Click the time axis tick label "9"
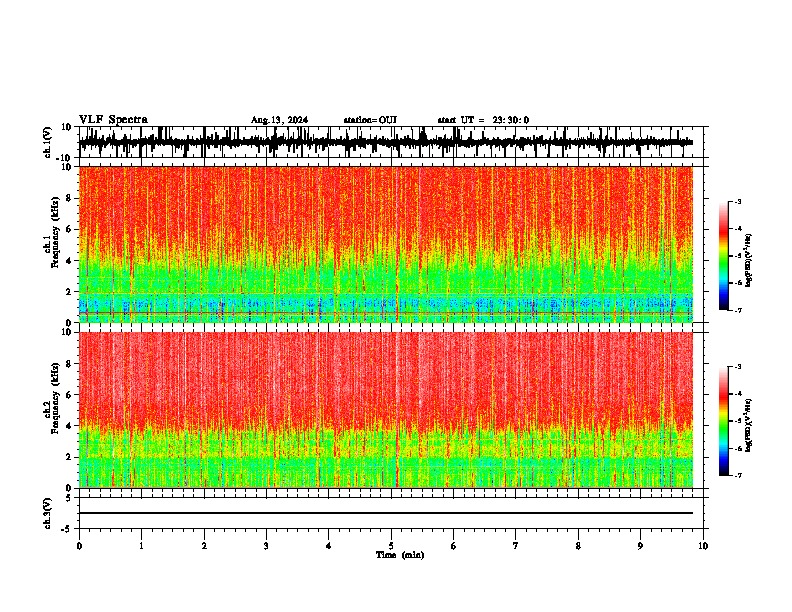 point(640,546)
